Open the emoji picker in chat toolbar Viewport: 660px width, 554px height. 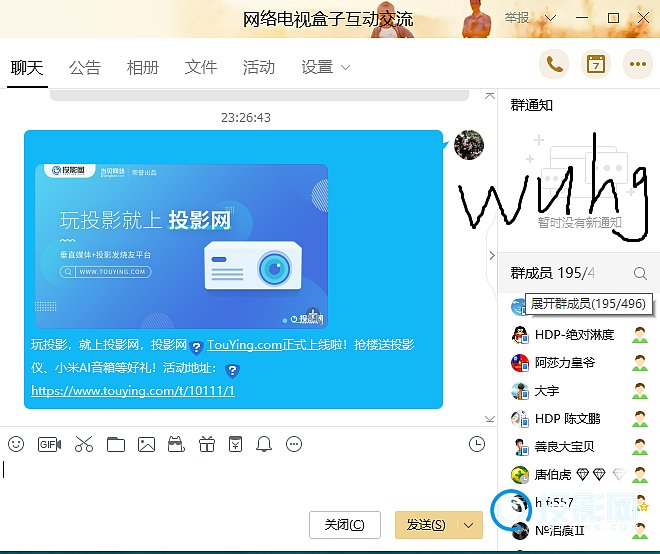pyautogui.click(x=16, y=444)
